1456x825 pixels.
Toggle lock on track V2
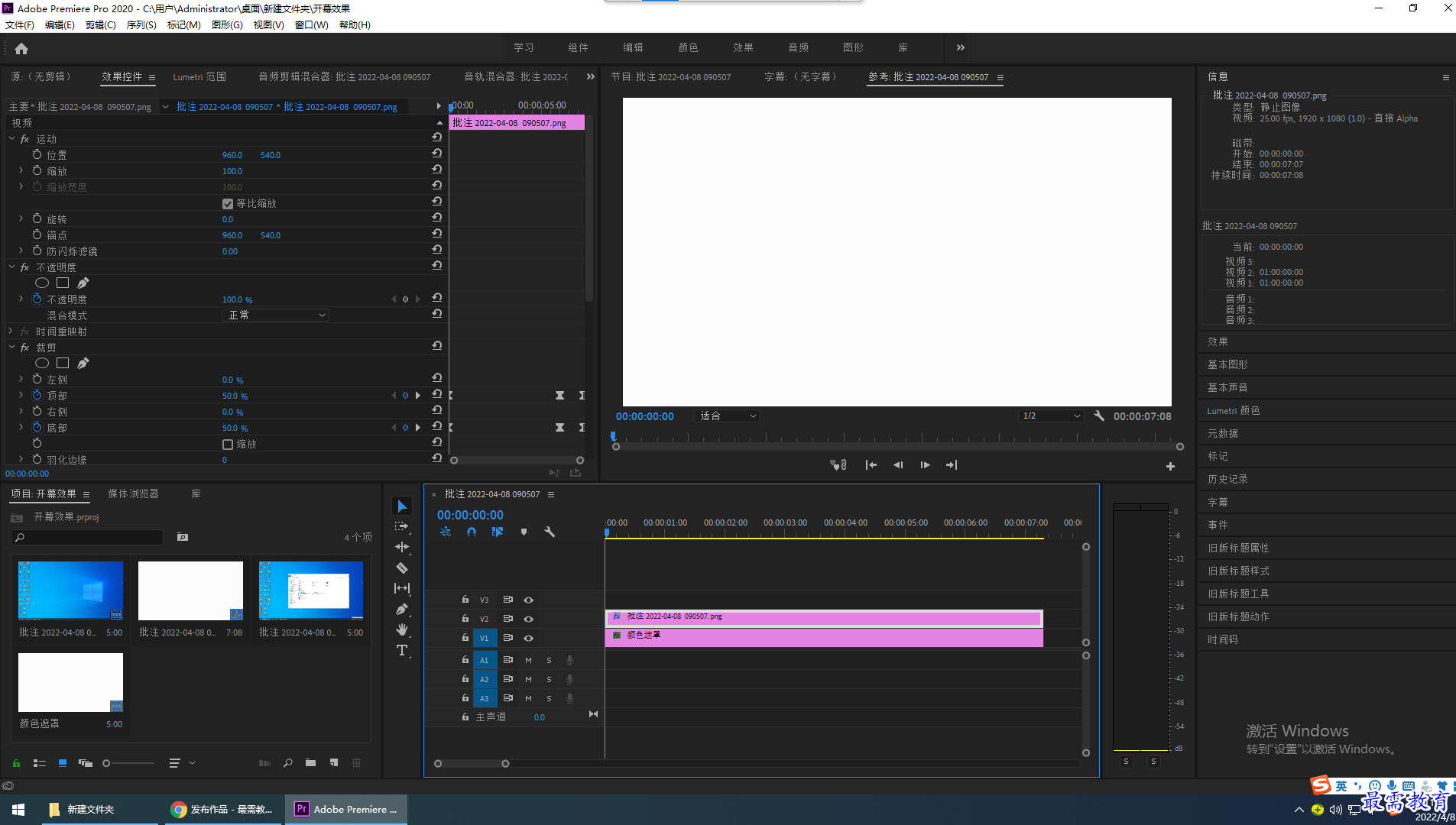465,619
